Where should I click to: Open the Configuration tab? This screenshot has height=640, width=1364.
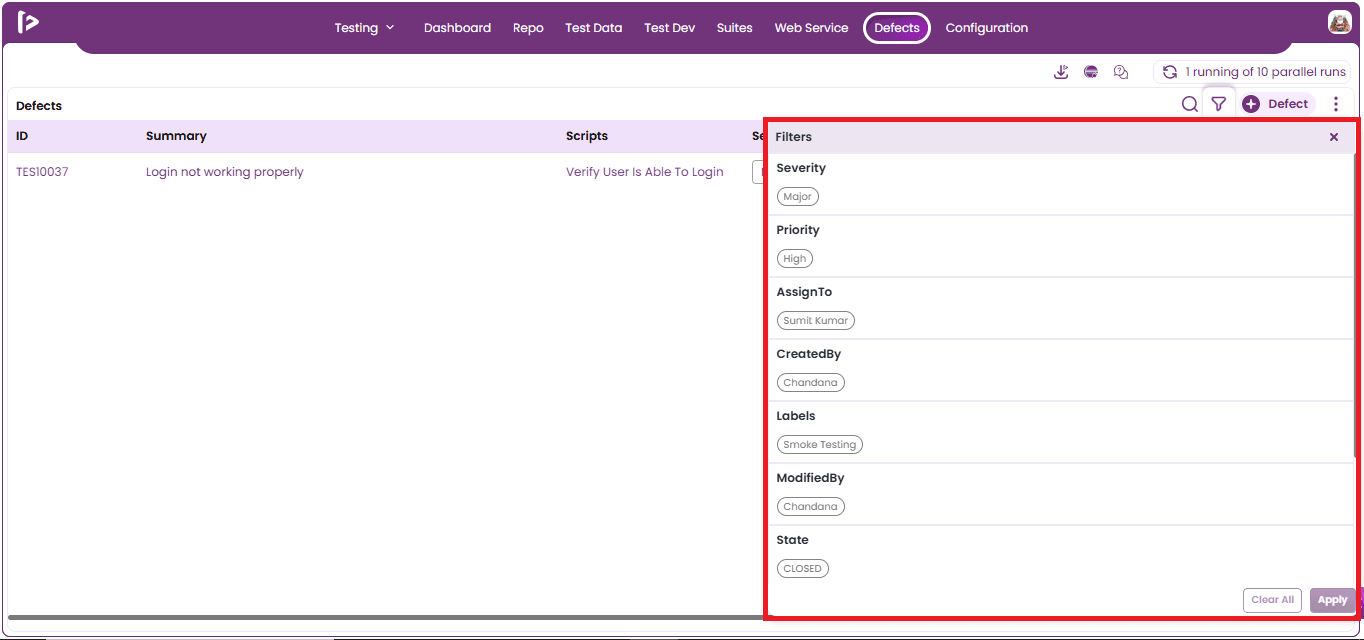986,28
